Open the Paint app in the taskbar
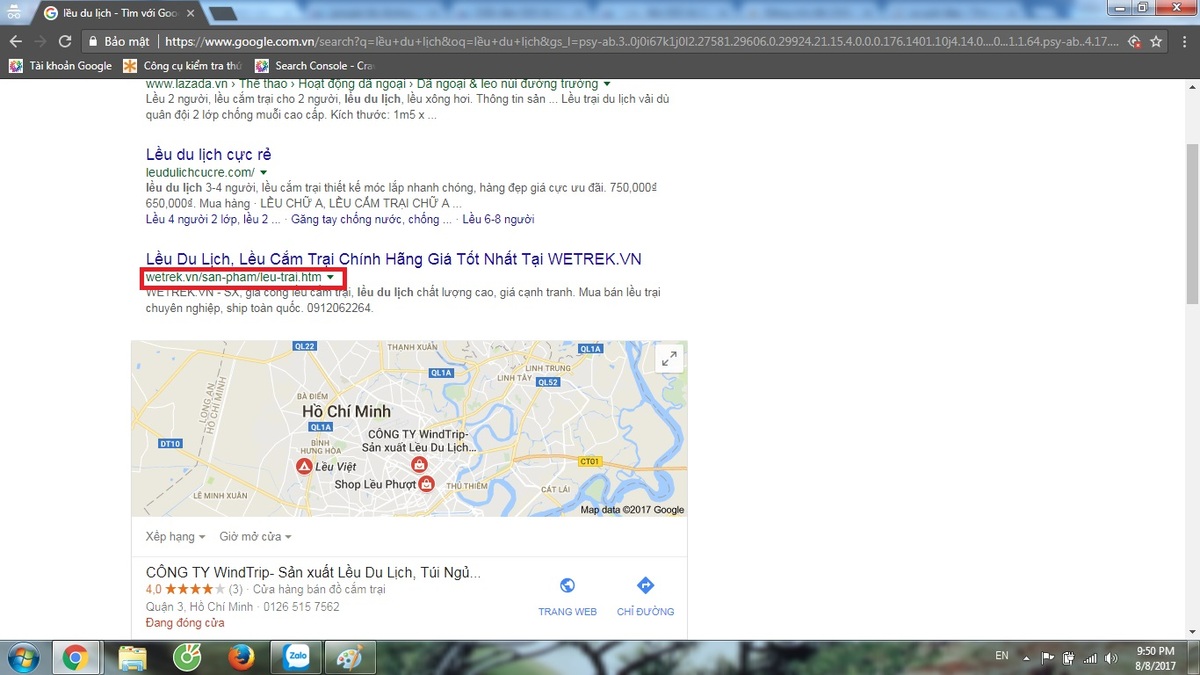The width and height of the screenshot is (1200, 675). (350, 657)
